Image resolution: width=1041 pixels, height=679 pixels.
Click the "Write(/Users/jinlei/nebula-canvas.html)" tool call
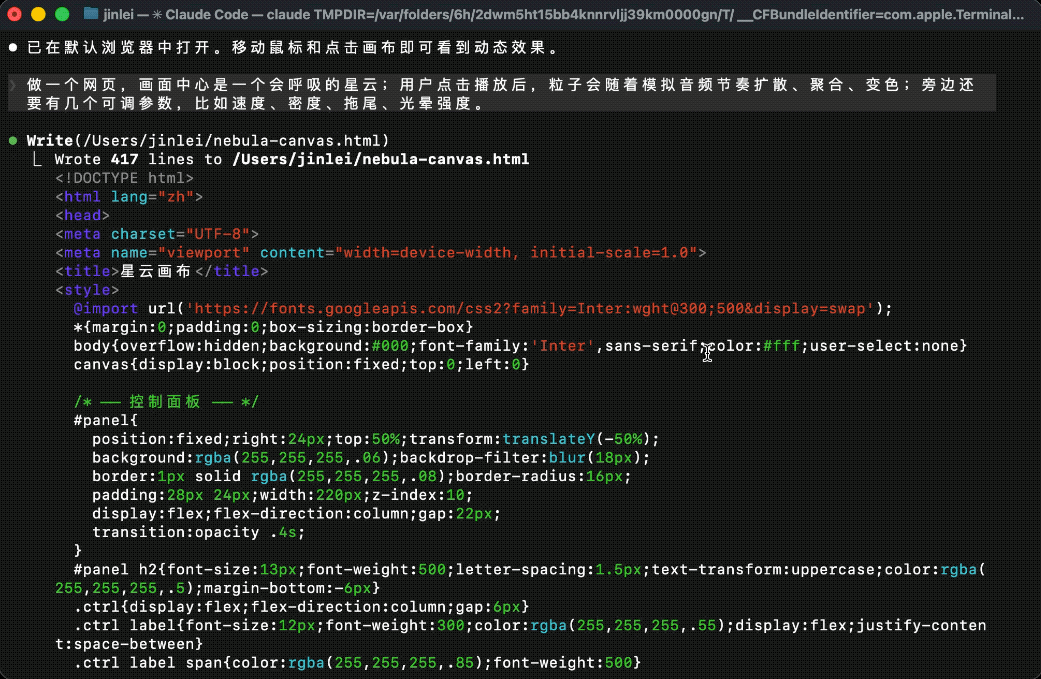tap(208, 141)
